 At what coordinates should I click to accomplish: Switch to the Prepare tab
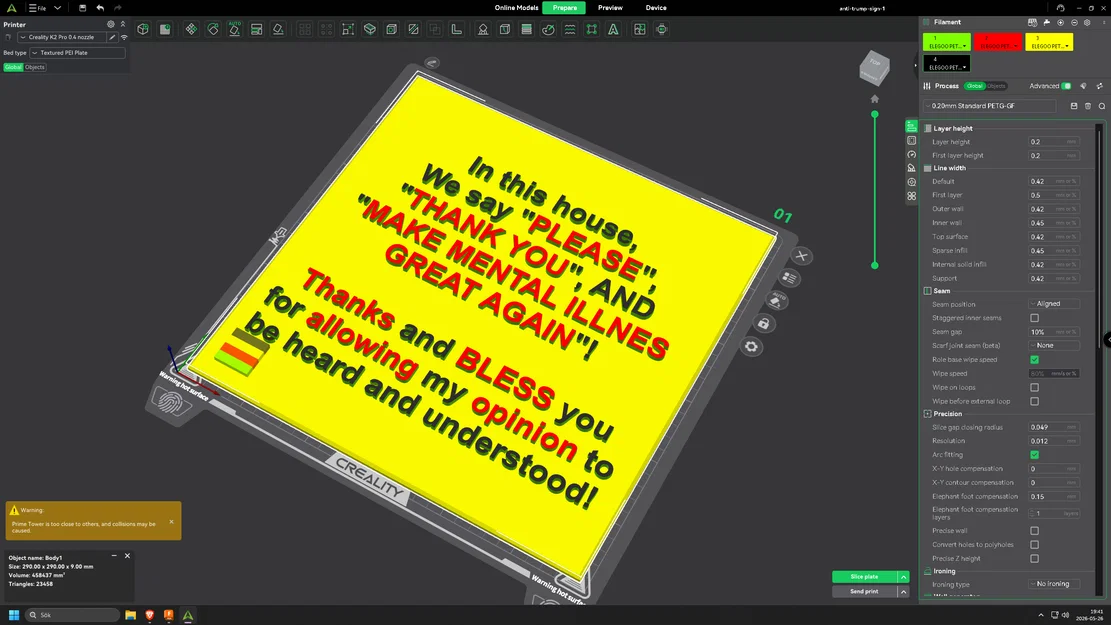tap(565, 8)
